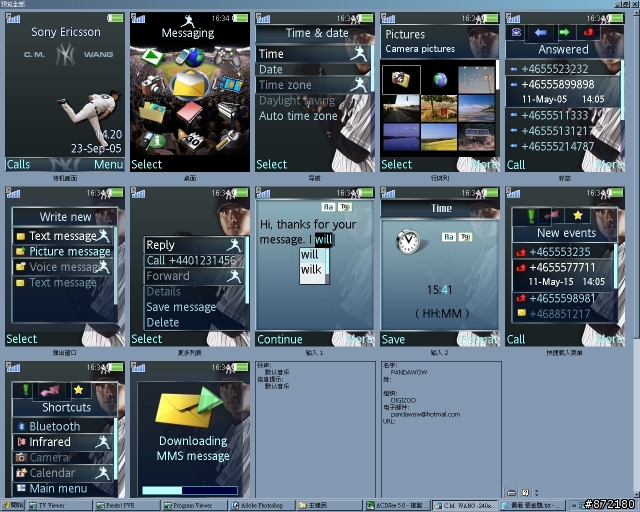Select the yellow star tab above New events
Image resolution: width=640 pixels, height=512 pixels.
[578, 215]
